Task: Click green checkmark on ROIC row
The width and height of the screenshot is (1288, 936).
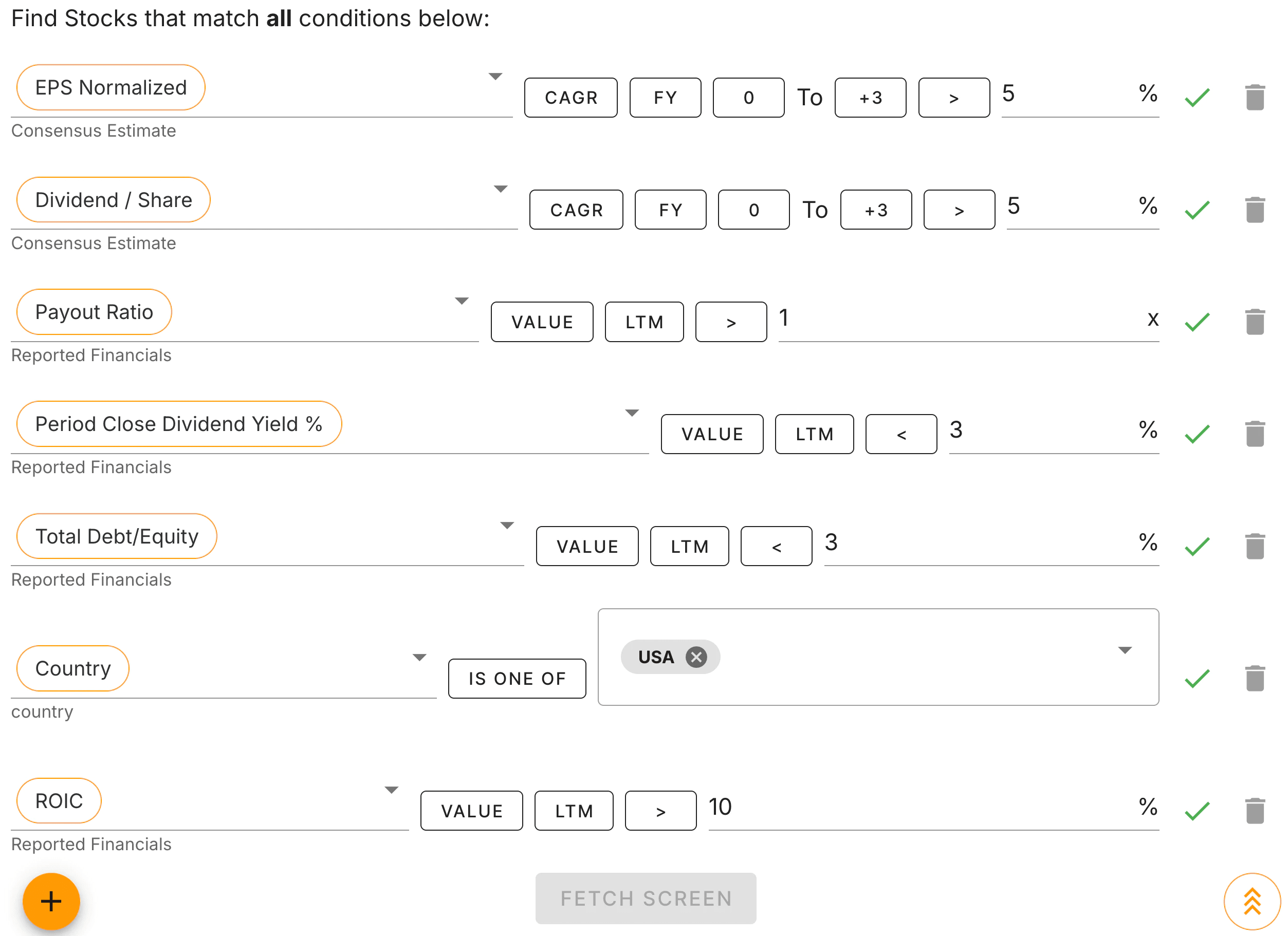Action: [x=1197, y=811]
